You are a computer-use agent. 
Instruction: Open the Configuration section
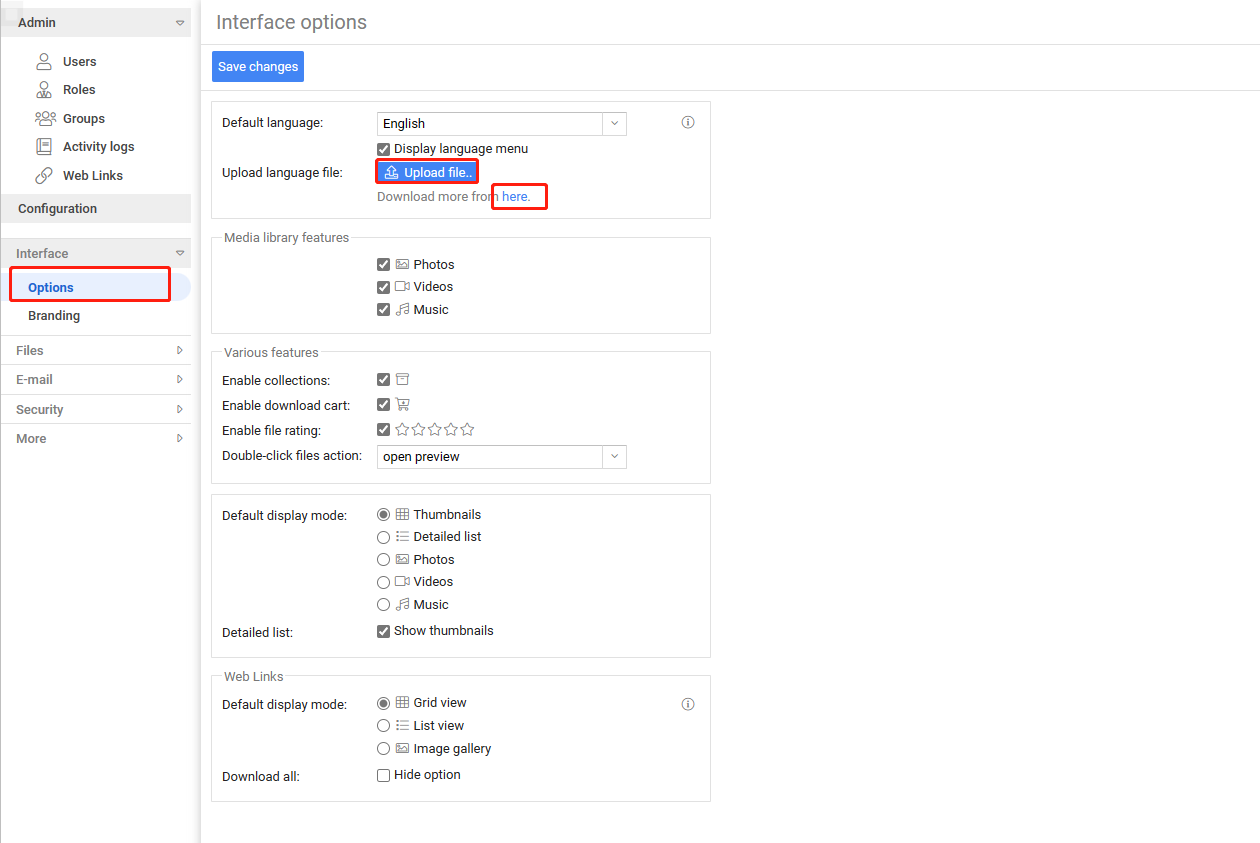58,209
